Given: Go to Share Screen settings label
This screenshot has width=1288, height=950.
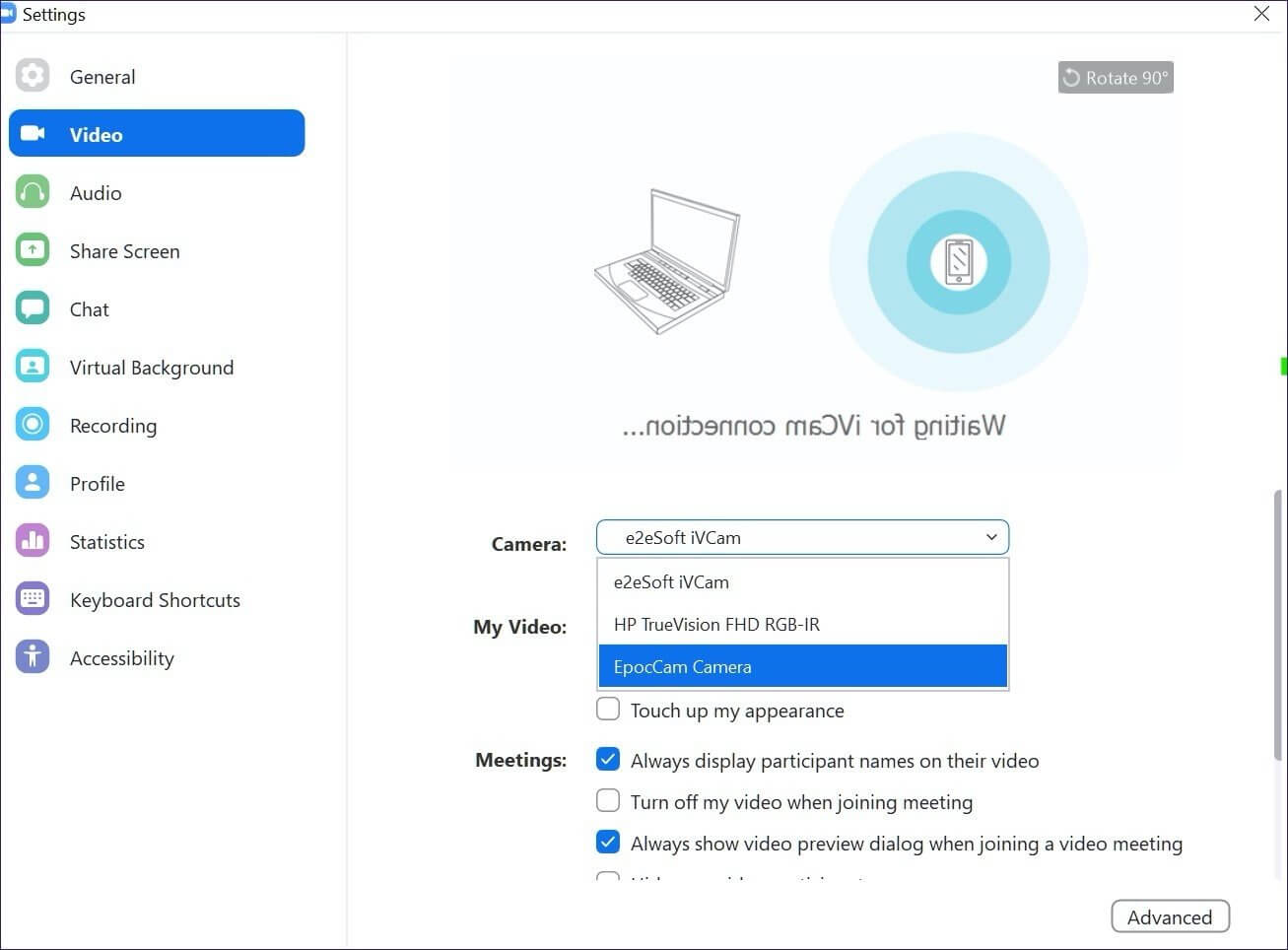Looking at the screenshot, I should click(125, 251).
